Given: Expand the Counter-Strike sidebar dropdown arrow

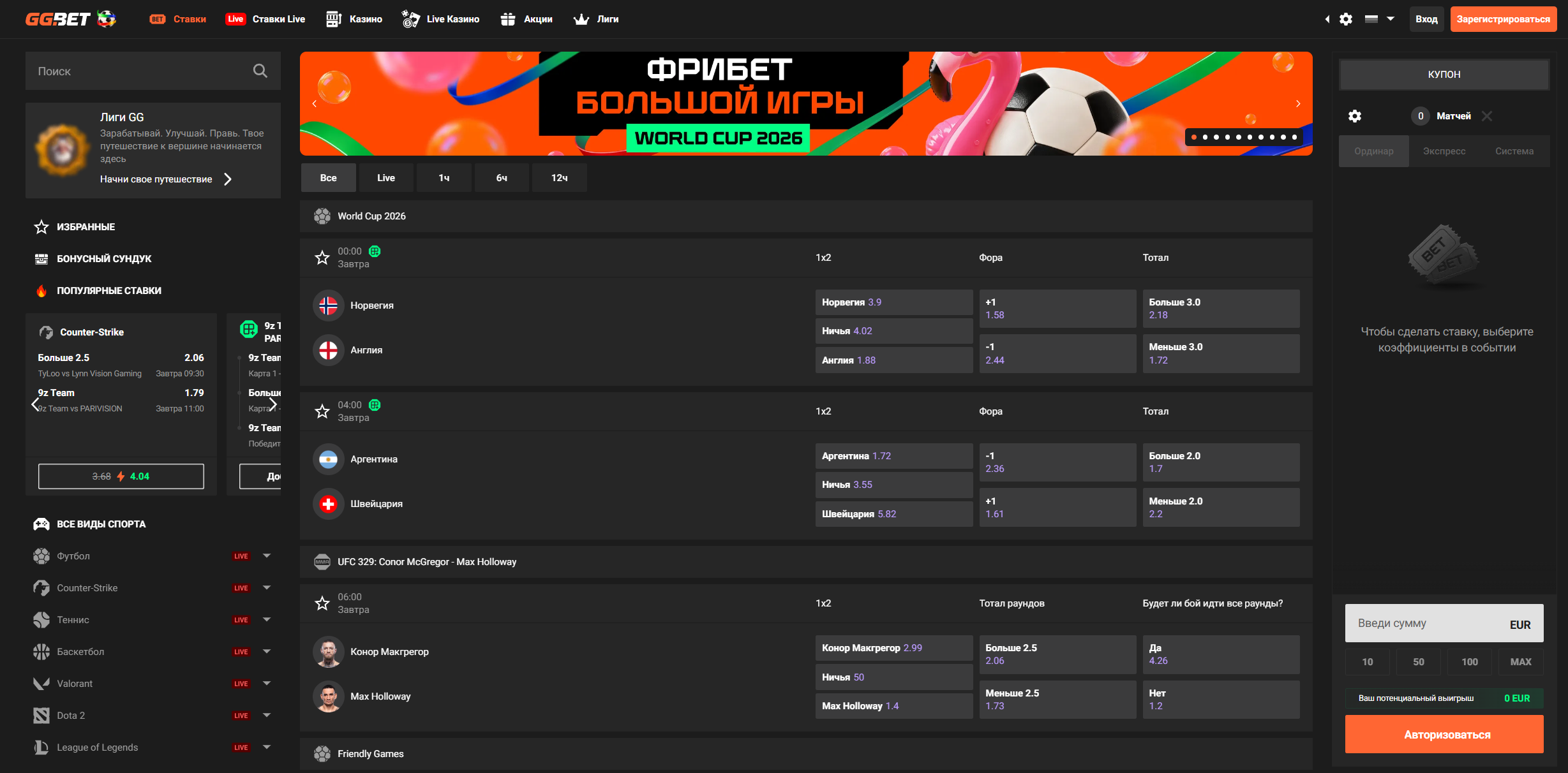Looking at the screenshot, I should pos(267,588).
